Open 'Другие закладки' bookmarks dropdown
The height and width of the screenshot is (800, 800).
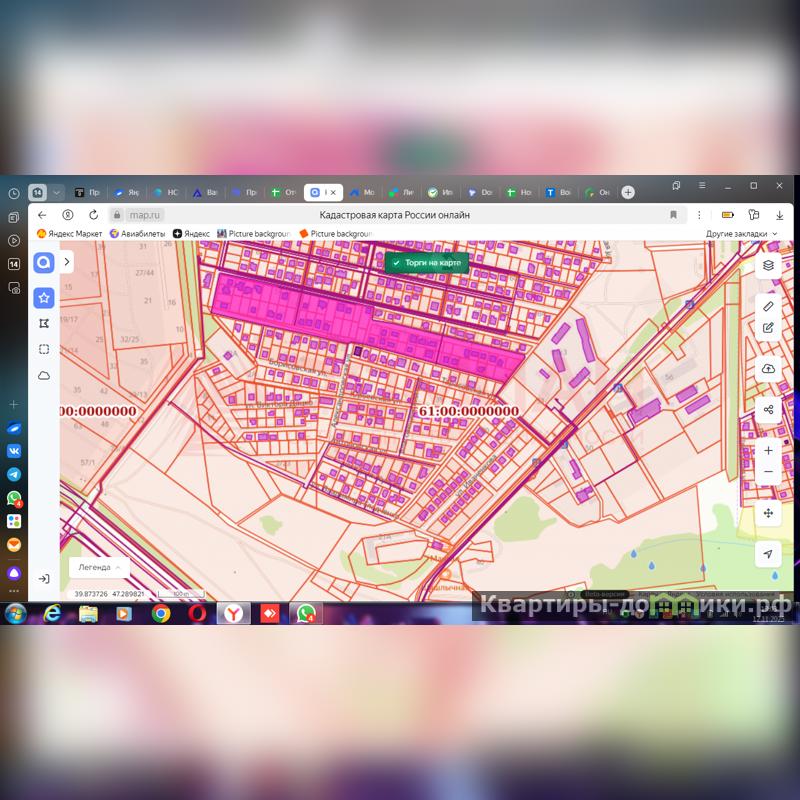[x=741, y=234]
